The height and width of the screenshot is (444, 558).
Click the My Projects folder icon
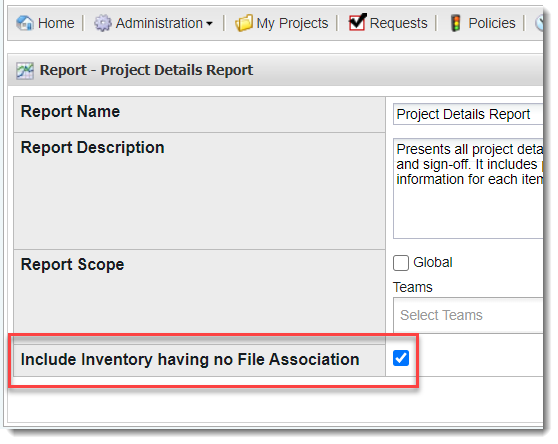pyautogui.click(x=244, y=23)
